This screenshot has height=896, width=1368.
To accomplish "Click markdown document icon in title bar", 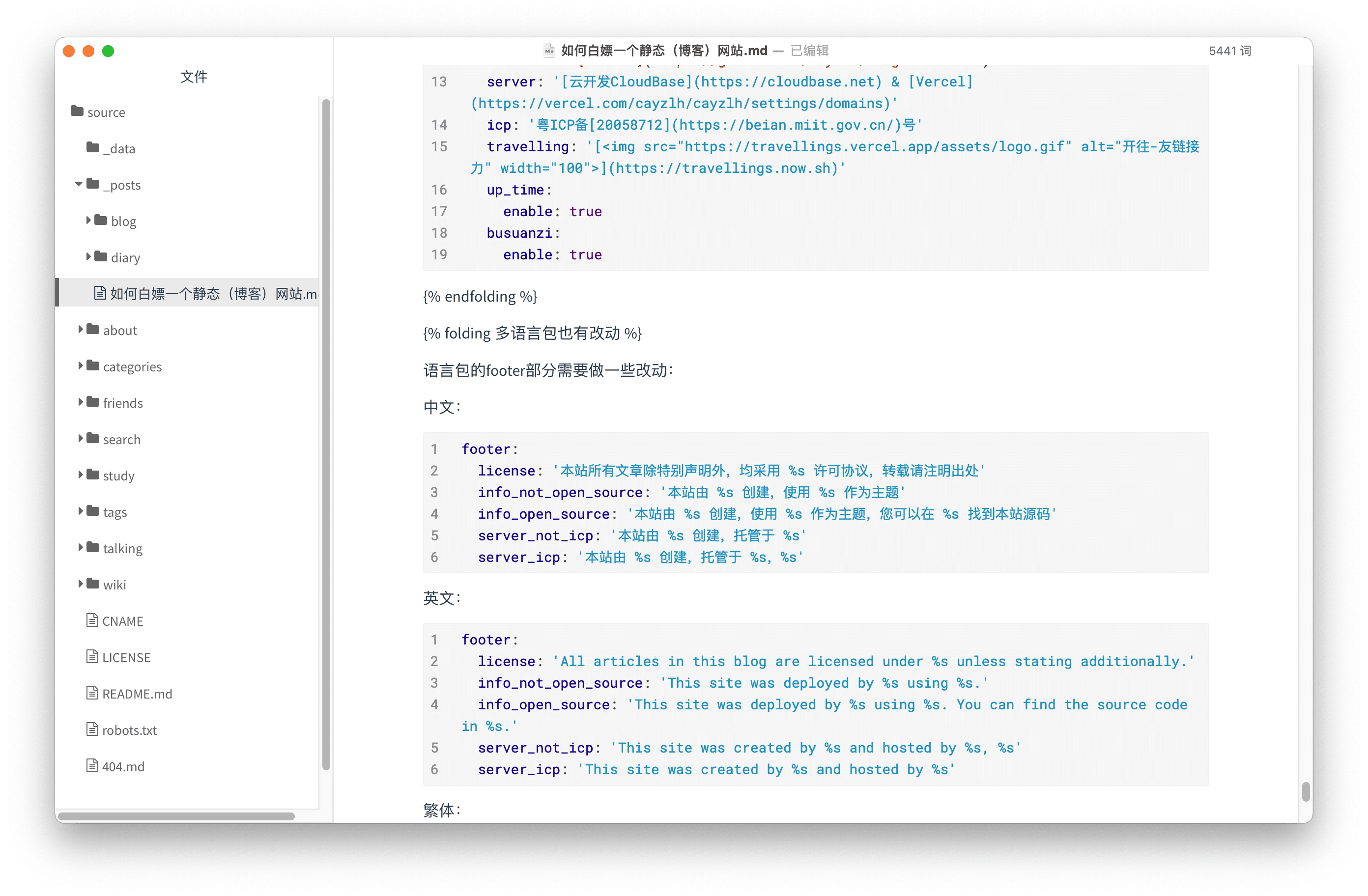I will pos(549,51).
